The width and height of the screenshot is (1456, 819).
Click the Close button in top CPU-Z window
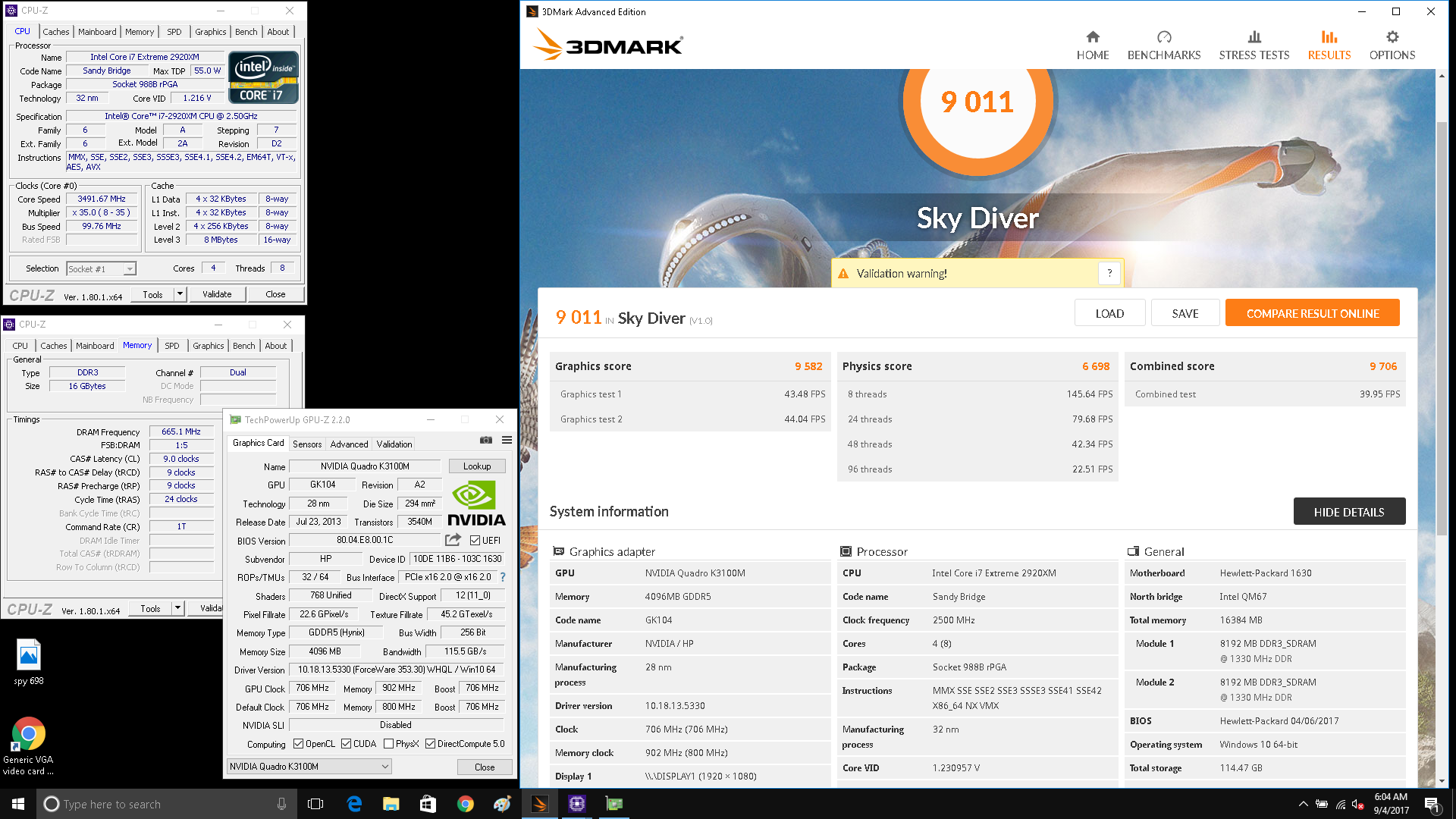[x=275, y=294]
